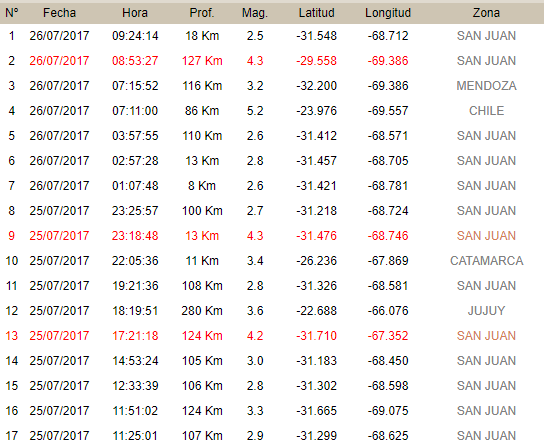Viewport: 544px width, 441px height.
Task: Click magnitude 5.2 in row 4
Action: pyautogui.click(x=255, y=111)
